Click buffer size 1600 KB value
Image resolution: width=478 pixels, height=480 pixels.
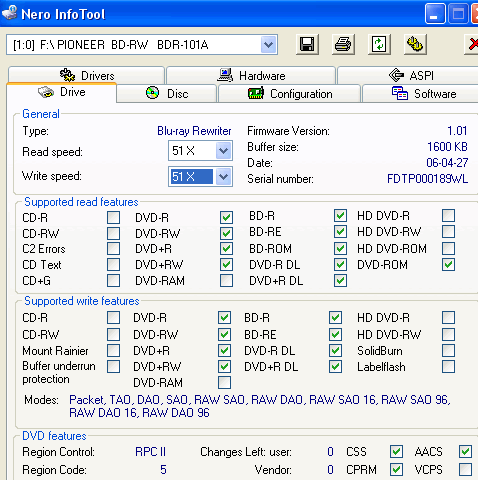tap(447, 147)
